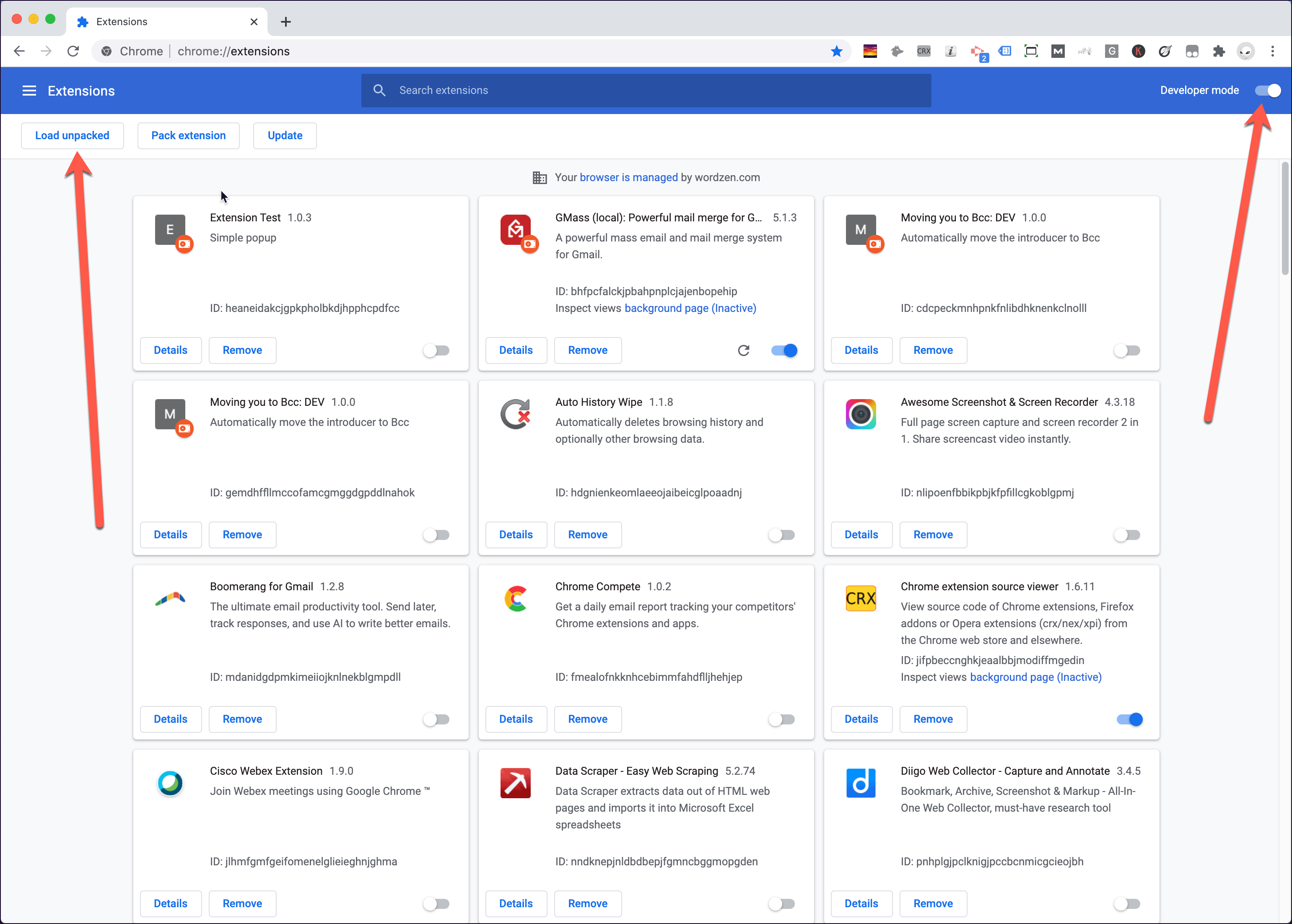Click Update button

(284, 135)
